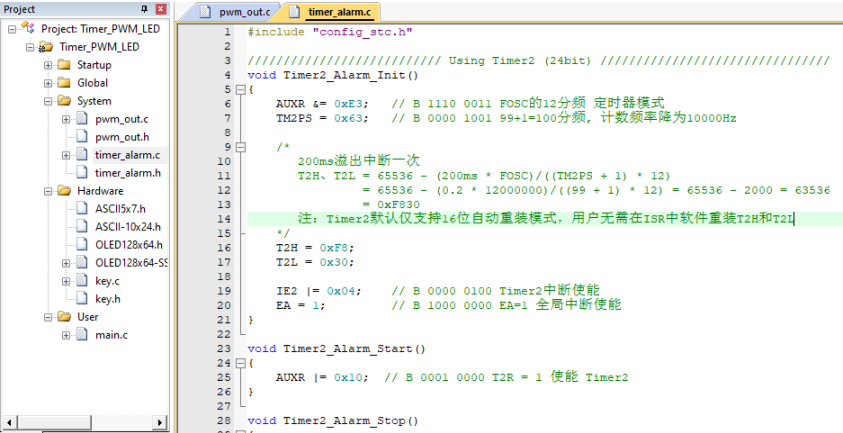Expand timer_alarm.c dependencies in tree

(x=66, y=155)
